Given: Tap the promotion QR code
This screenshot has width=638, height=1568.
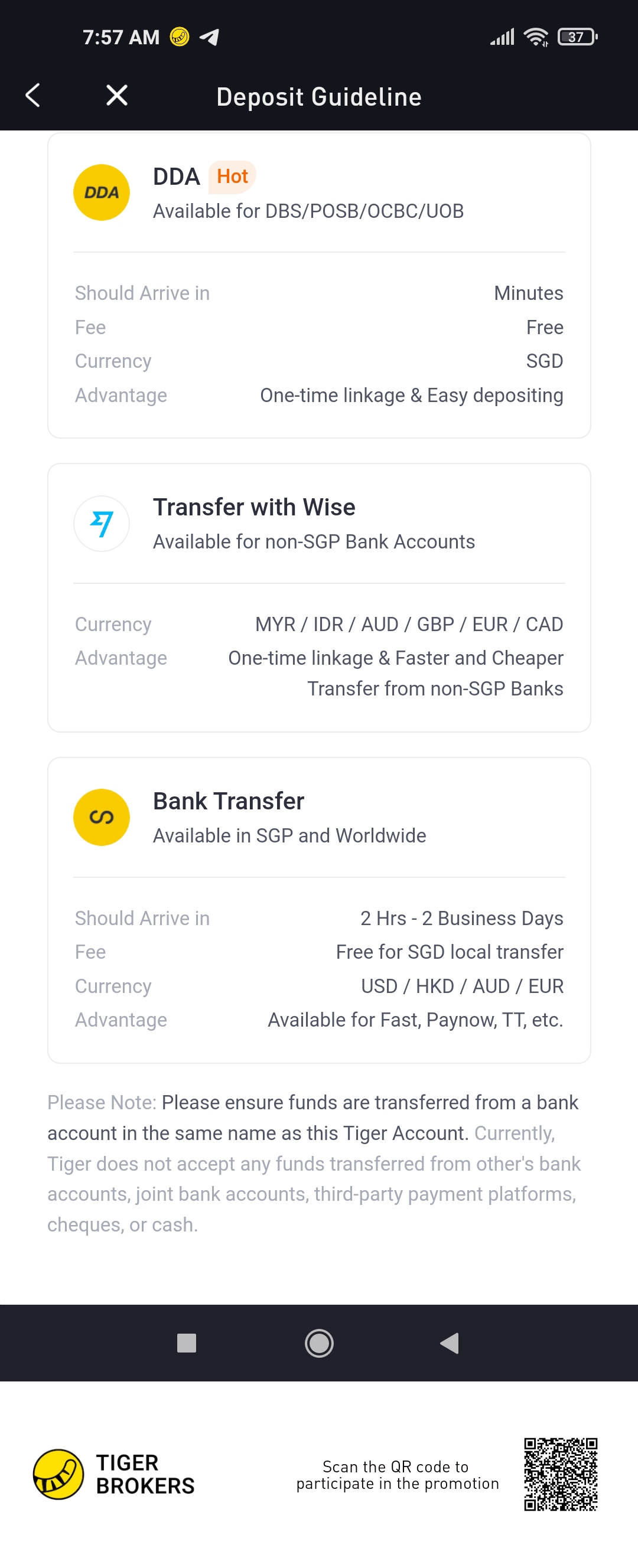Looking at the screenshot, I should click(x=560, y=1474).
